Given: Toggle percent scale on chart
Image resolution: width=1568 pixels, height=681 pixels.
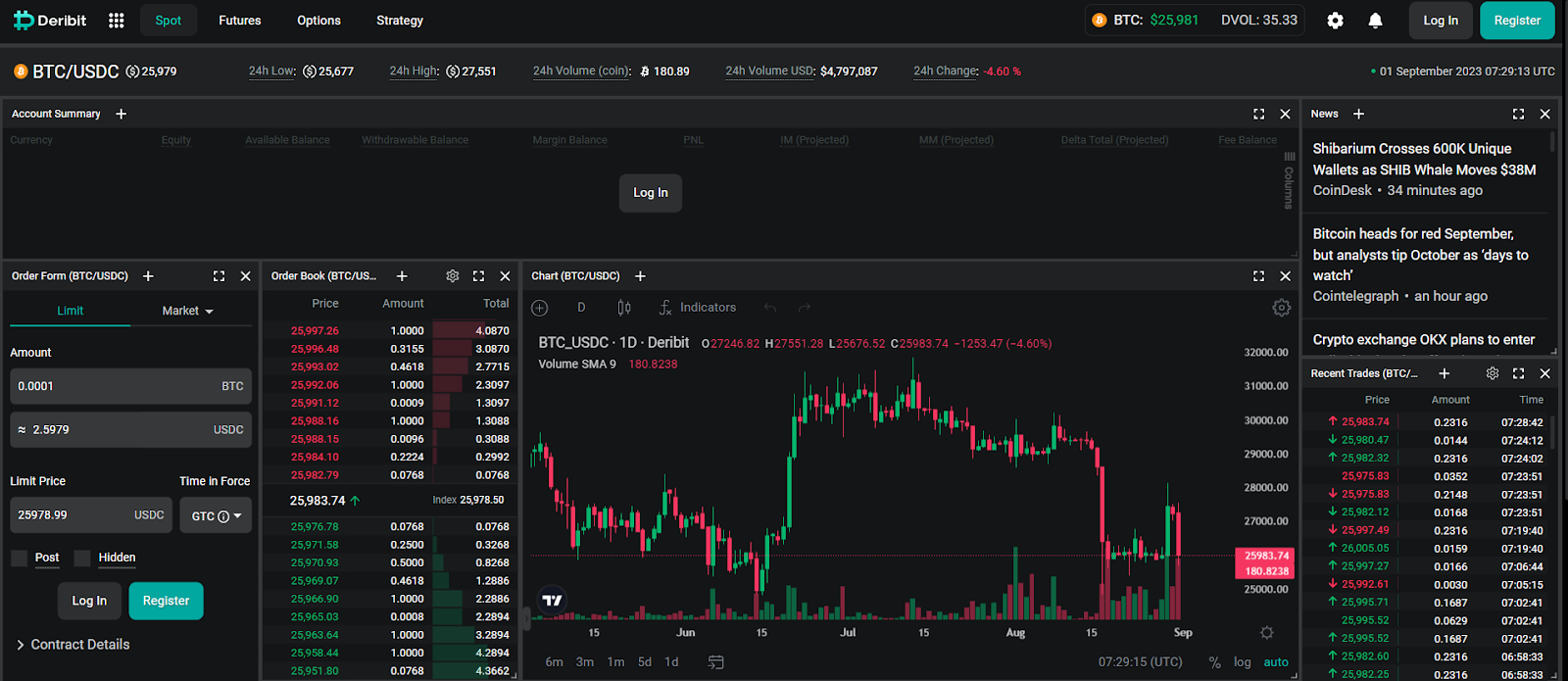Looking at the screenshot, I should (x=1214, y=662).
